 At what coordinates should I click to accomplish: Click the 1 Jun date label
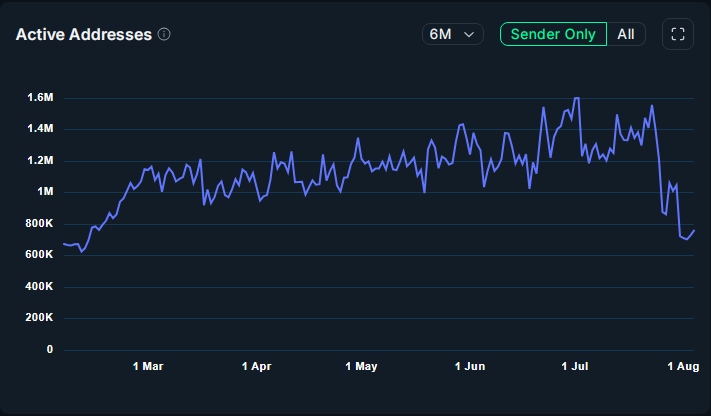pyautogui.click(x=469, y=367)
